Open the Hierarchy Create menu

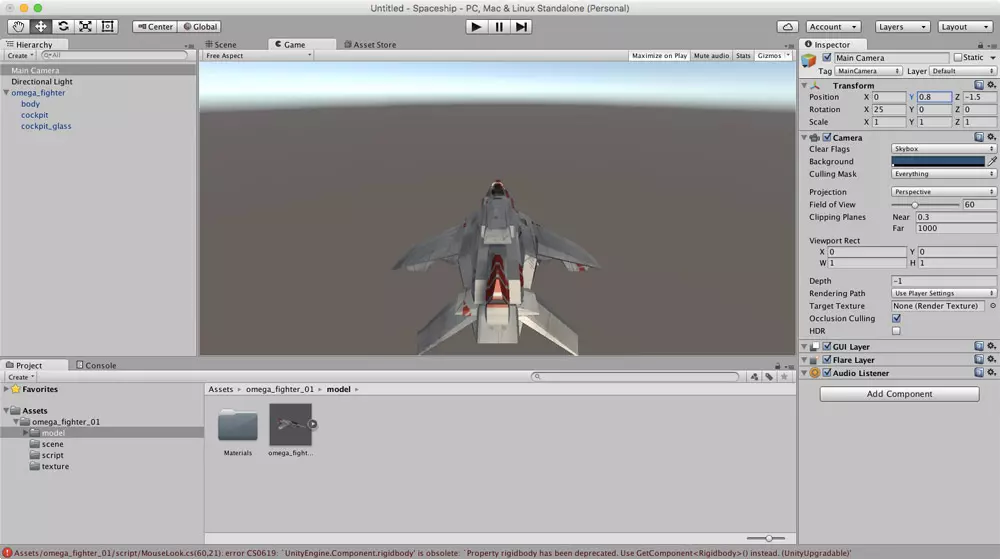[x=20, y=55]
